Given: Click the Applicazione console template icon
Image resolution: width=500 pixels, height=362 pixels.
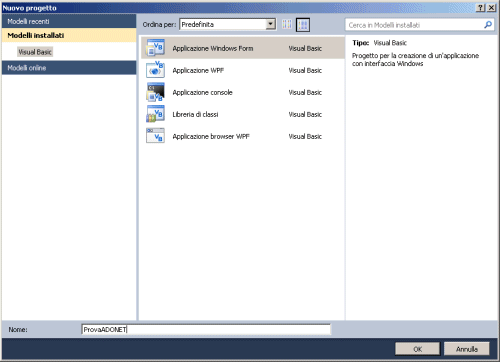Looking at the screenshot, I should tap(155, 92).
